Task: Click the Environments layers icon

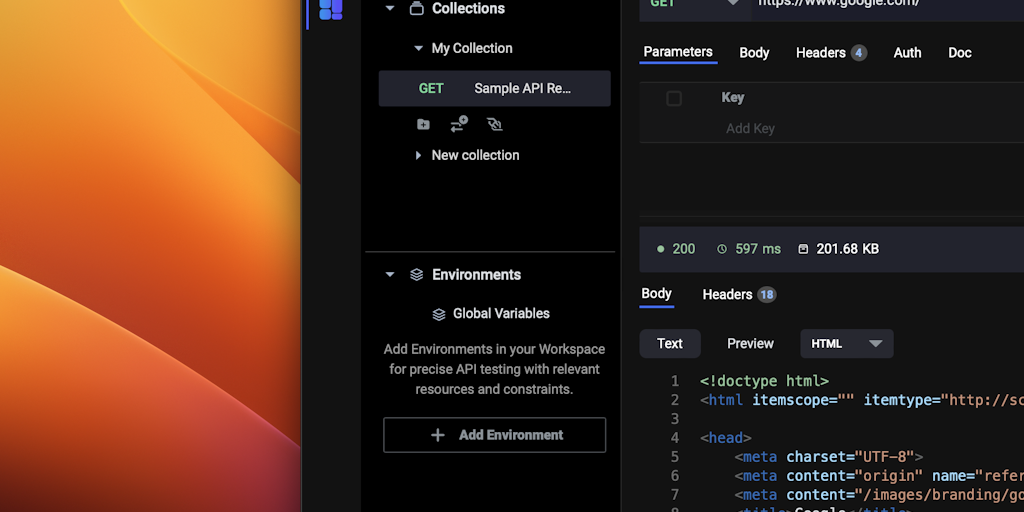Action: coord(417,275)
